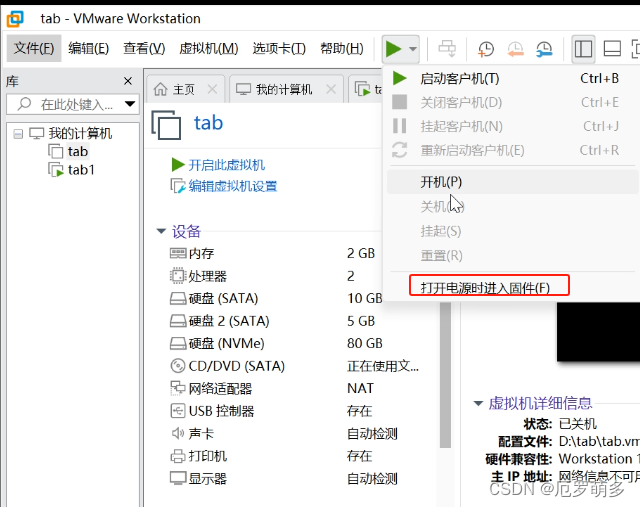Close the 我的计算机 tab

tap(331, 89)
